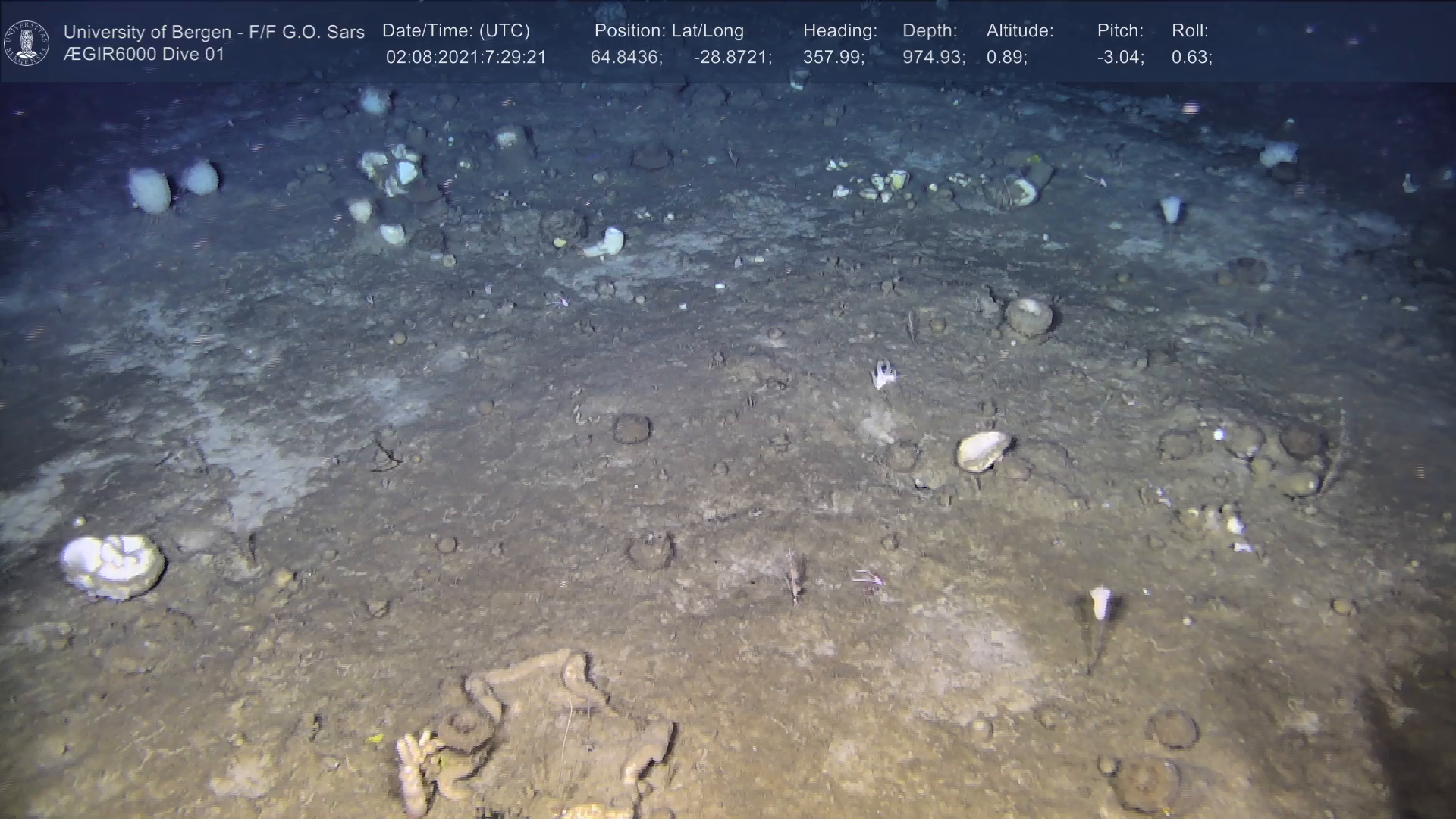The width and height of the screenshot is (1456, 819).
Task: Select the ÆGIR6000 Dive 01 label
Action: click(x=144, y=55)
